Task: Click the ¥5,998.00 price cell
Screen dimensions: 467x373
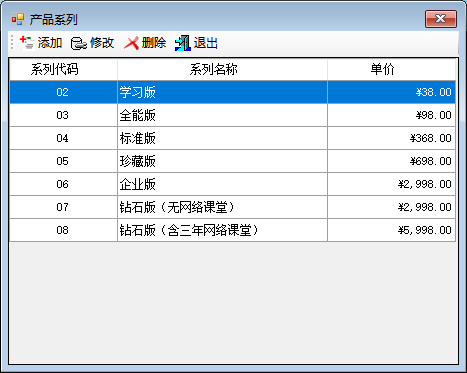Action: 391,230
